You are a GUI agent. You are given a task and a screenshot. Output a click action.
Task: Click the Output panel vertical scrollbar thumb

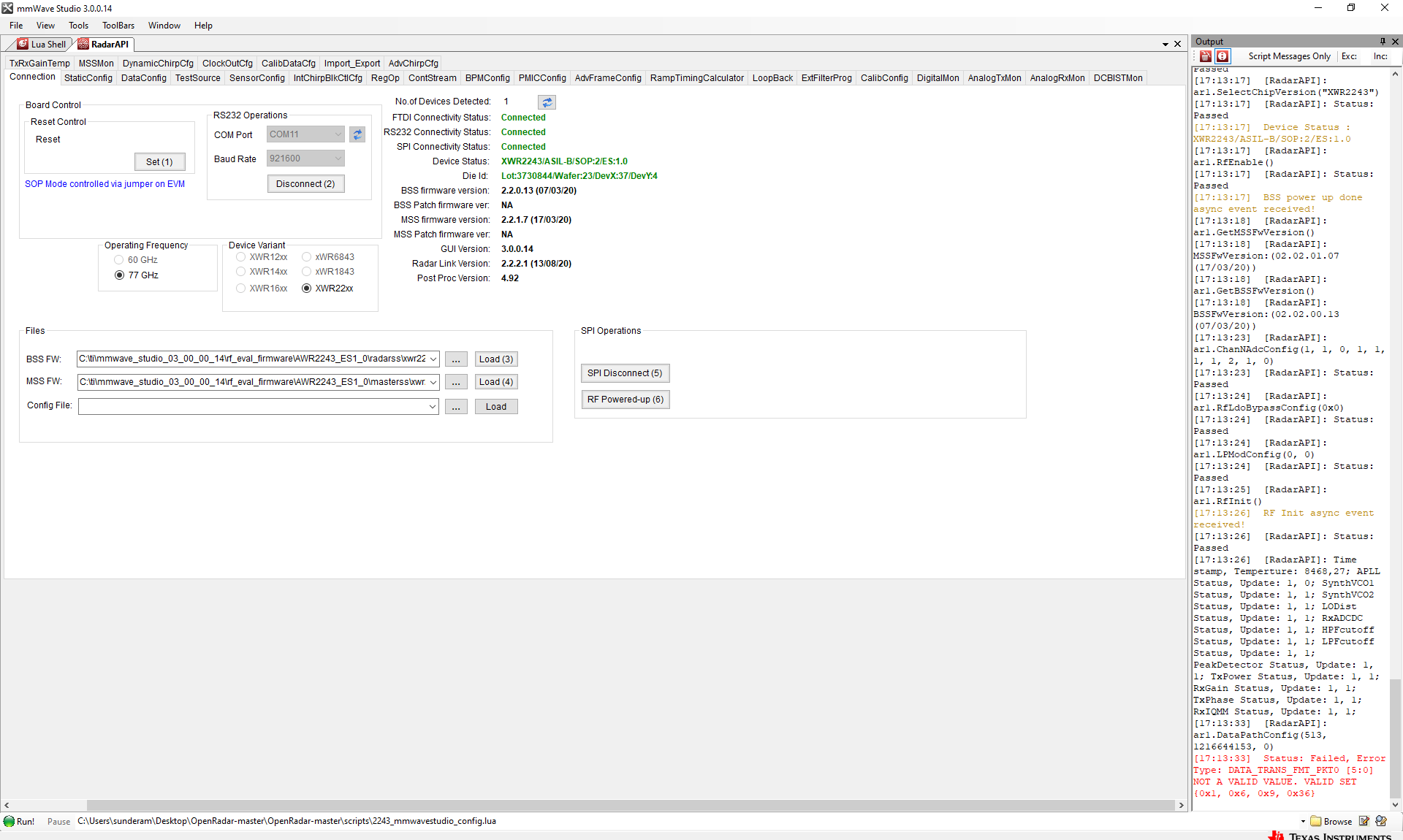[x=1395, y=738]
